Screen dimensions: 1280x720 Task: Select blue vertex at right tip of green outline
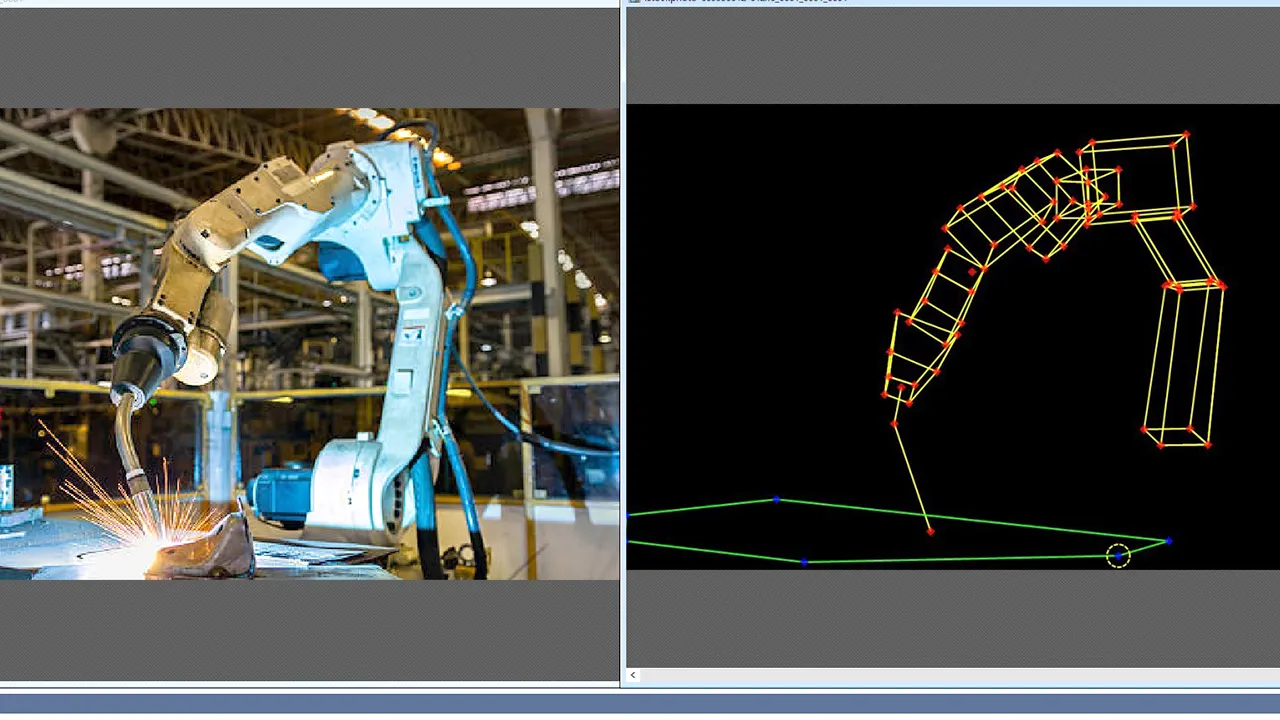(1169, 541)
